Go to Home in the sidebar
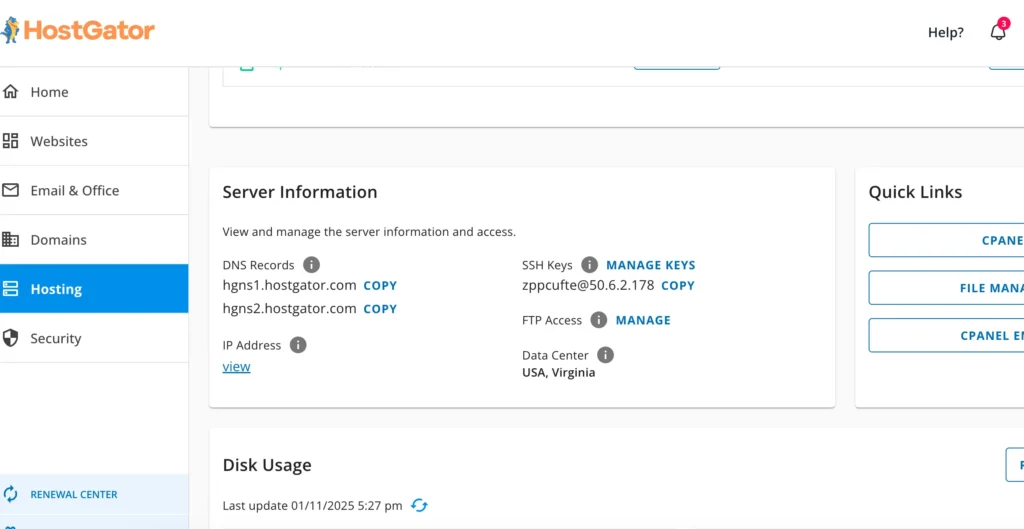The image size is (1024, 529). pos(49,92)
